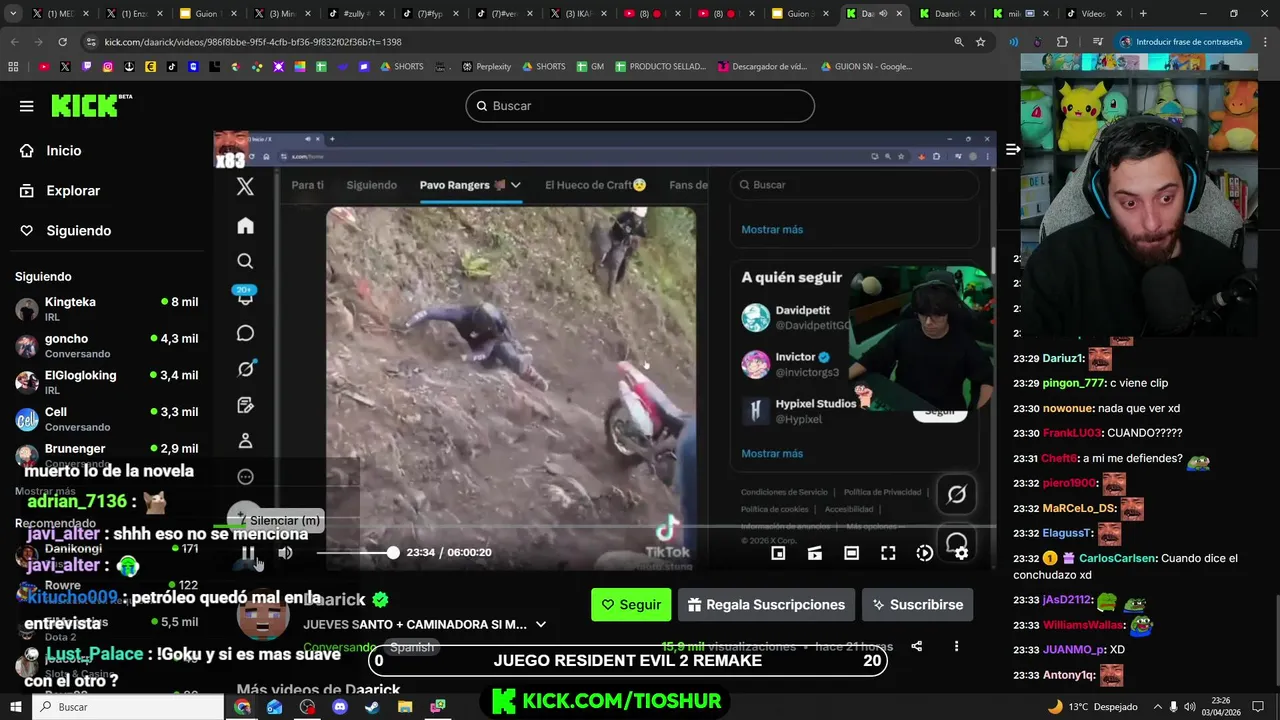This screenshot has height=720, width=1280.
Task: Select El Hueco de Craft tab
Action: 595,185
